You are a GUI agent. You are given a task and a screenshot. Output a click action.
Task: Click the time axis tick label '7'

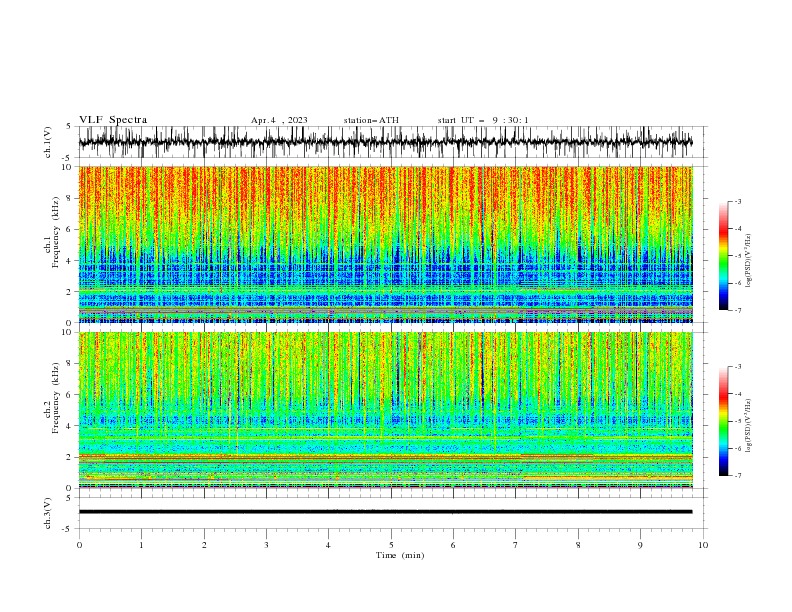tap(516, 545)
